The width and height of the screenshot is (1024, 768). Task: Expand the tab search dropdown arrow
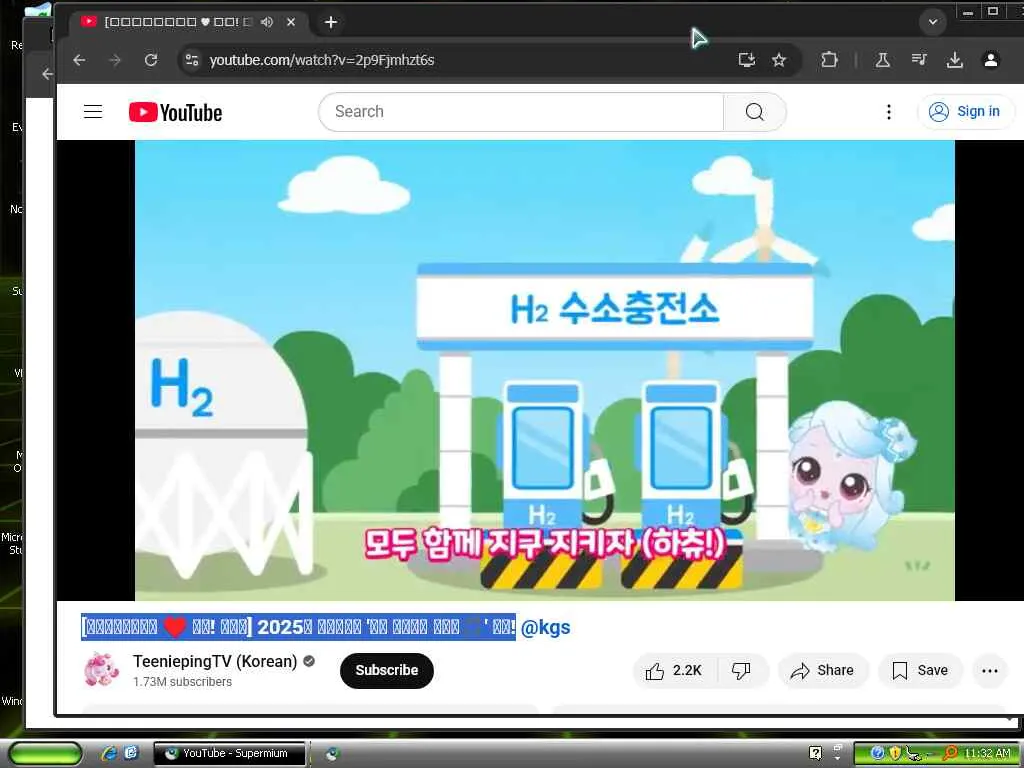pos(933,22)
